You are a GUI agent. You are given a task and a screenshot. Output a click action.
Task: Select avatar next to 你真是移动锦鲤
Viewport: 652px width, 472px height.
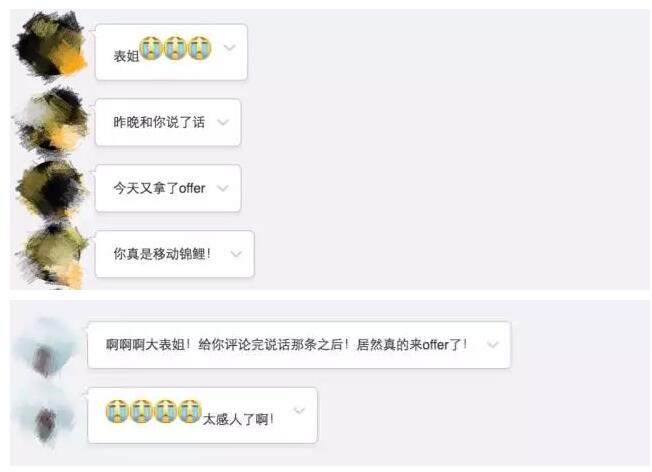pyautogui.click(x=53, y=254)
